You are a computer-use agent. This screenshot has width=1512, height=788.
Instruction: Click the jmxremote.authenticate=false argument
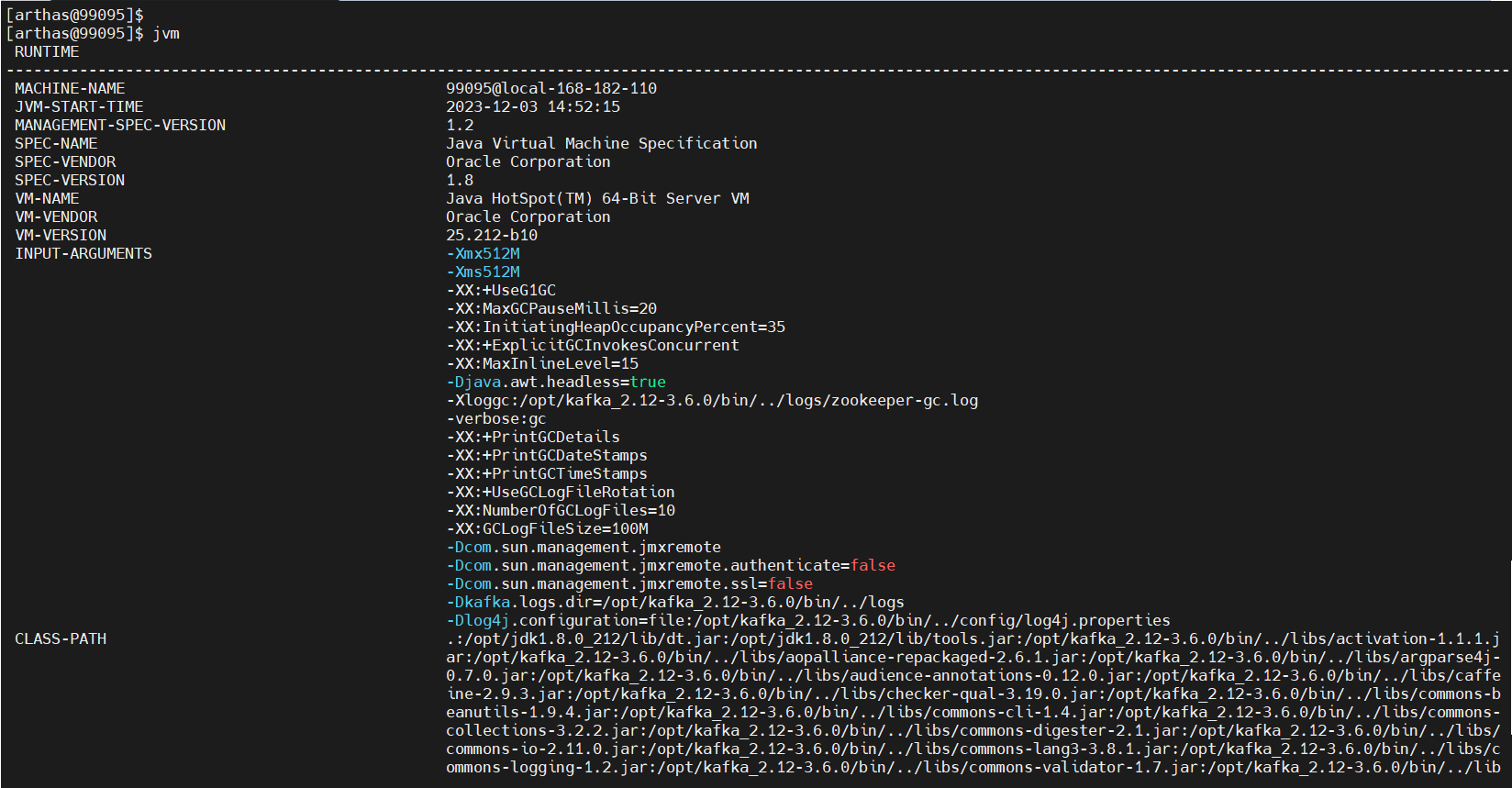[x=671, y=566]
